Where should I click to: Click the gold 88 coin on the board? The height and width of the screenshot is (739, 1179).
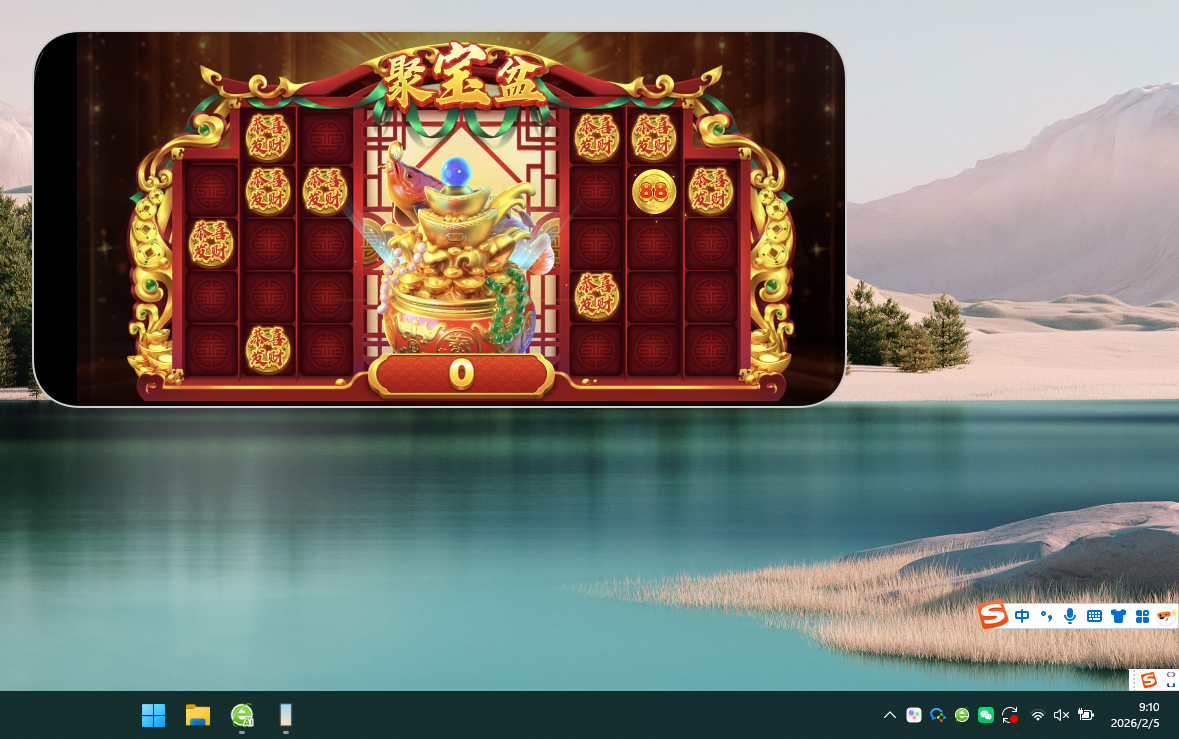[x=654, y=191]
